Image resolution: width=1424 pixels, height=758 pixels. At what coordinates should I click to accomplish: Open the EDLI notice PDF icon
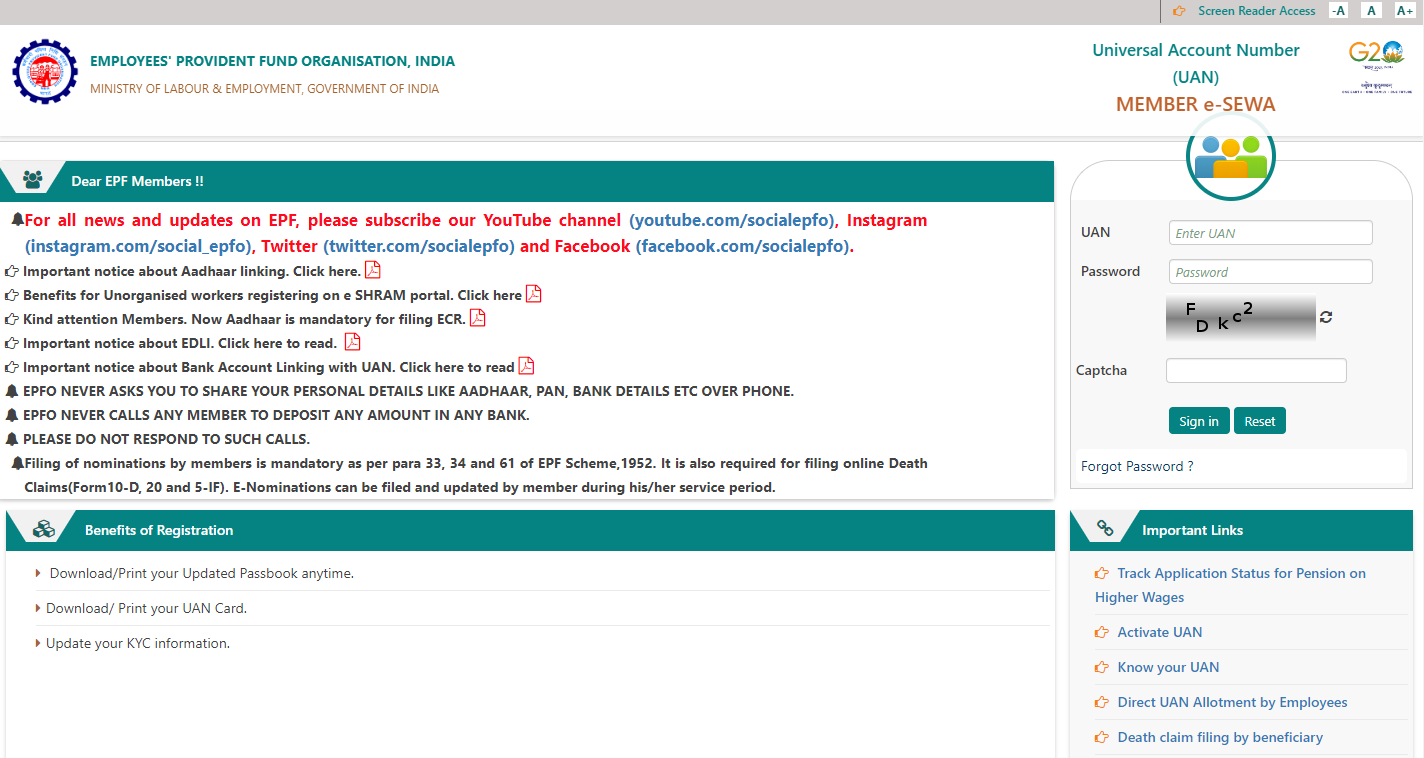[352, 342]
